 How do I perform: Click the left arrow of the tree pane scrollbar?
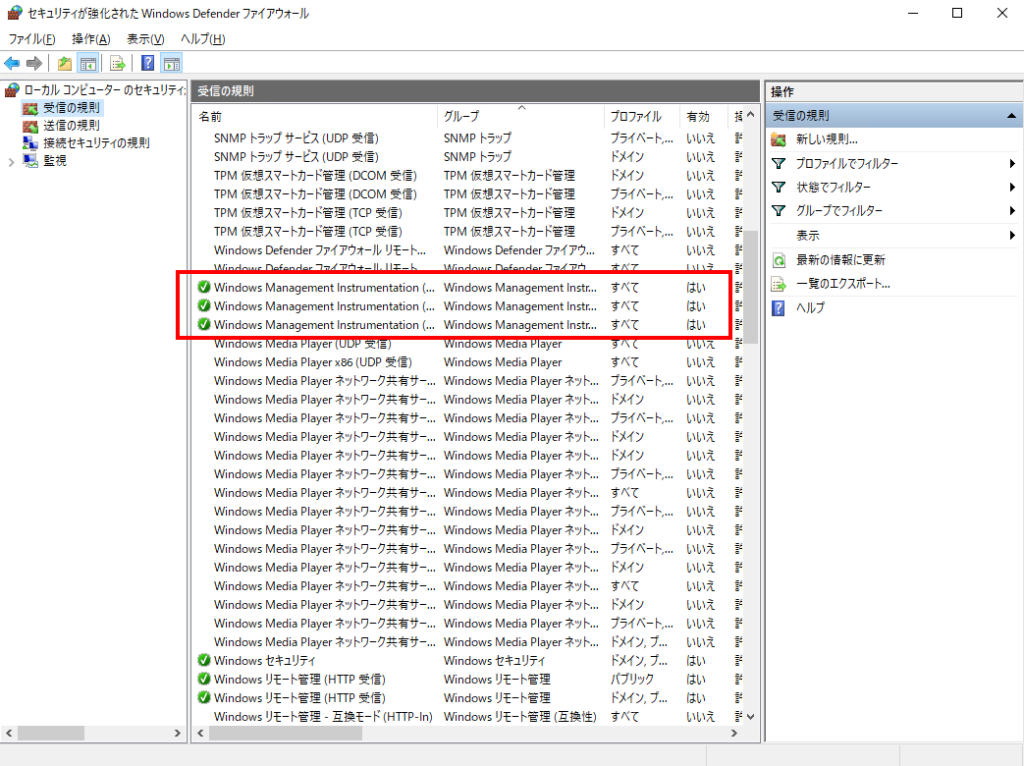8,733
